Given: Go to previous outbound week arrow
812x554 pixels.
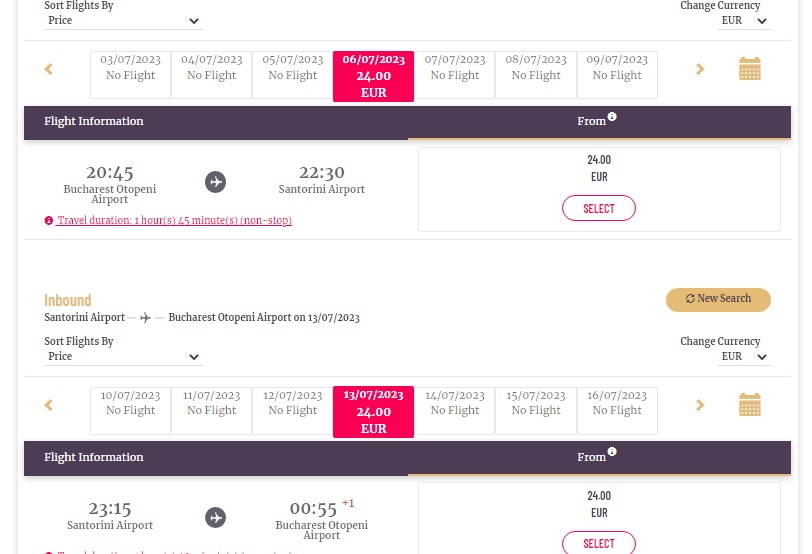Looking at the screenshot, I should click(x=49, y=69).
